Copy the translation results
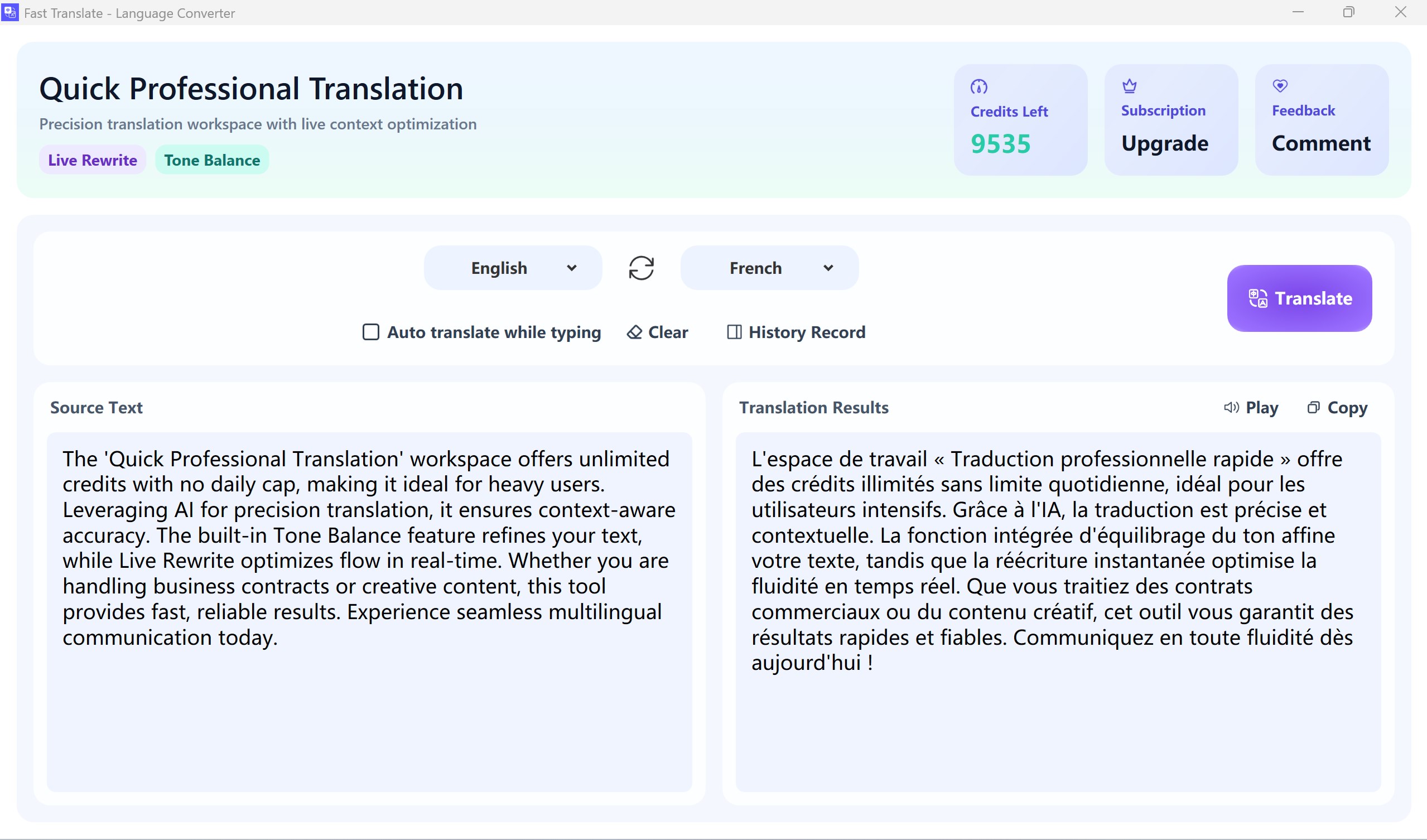This screenshot has height=840, width=1427. [1337, 408]
